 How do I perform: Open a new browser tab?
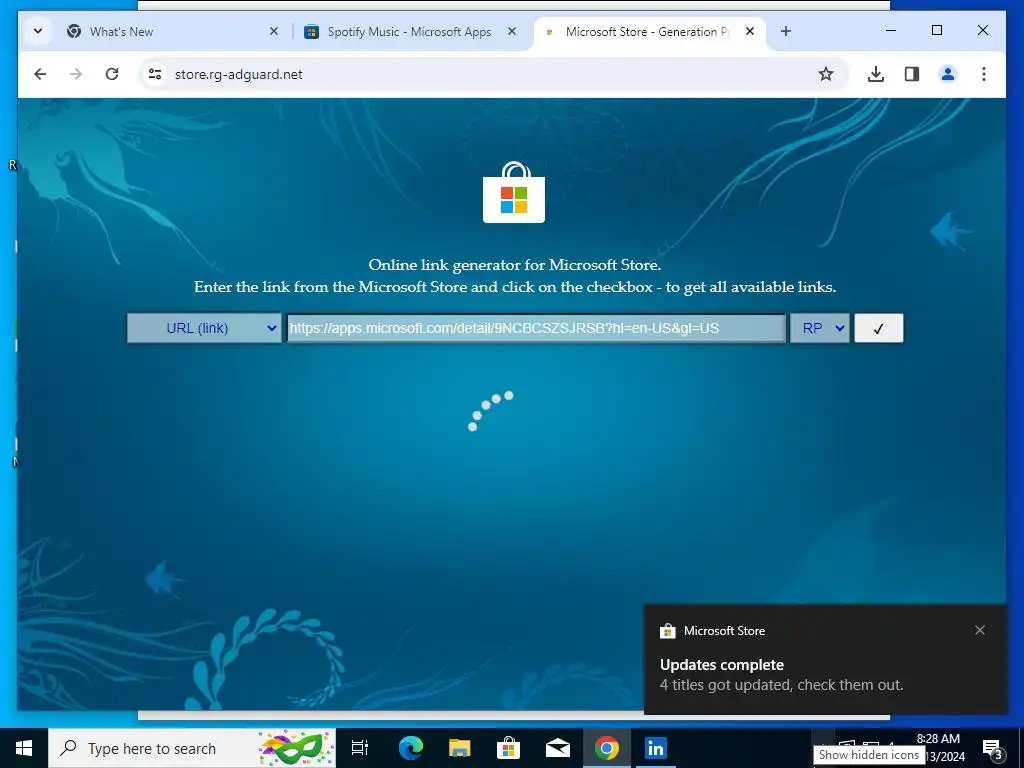pyautogui.click(x=786, y=31)
